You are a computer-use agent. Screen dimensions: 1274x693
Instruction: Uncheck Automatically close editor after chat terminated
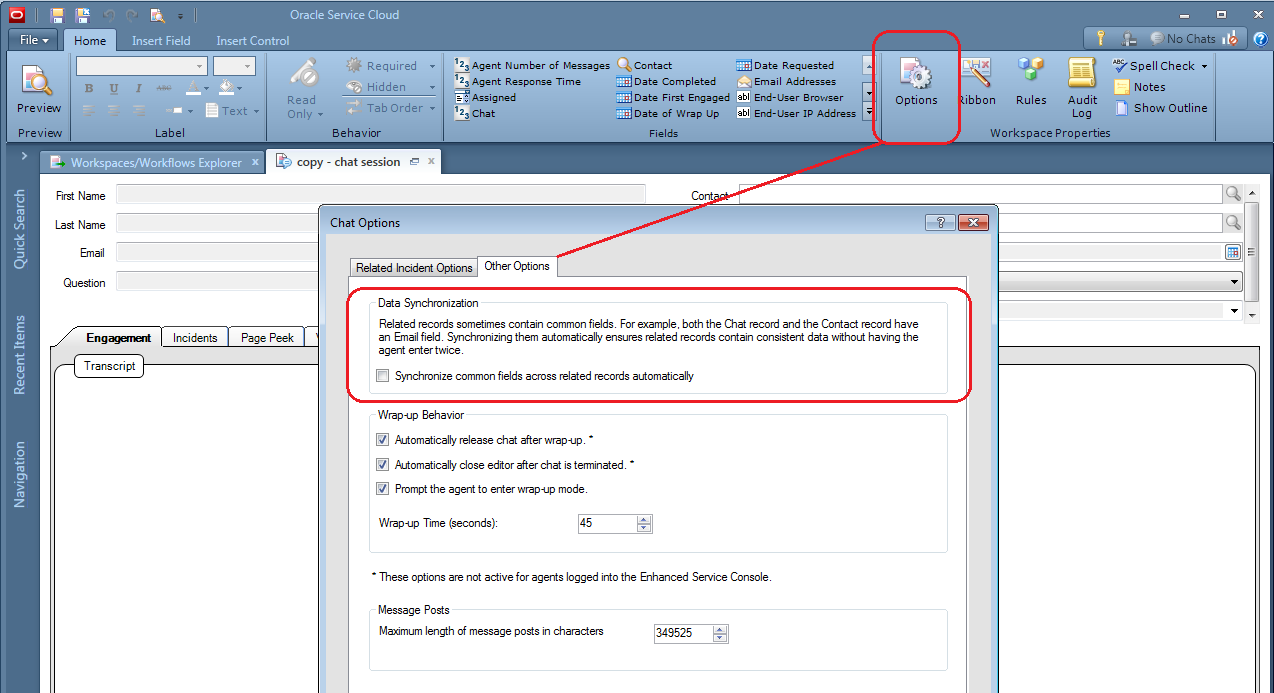pyautogui.click(x=383, y=465)
